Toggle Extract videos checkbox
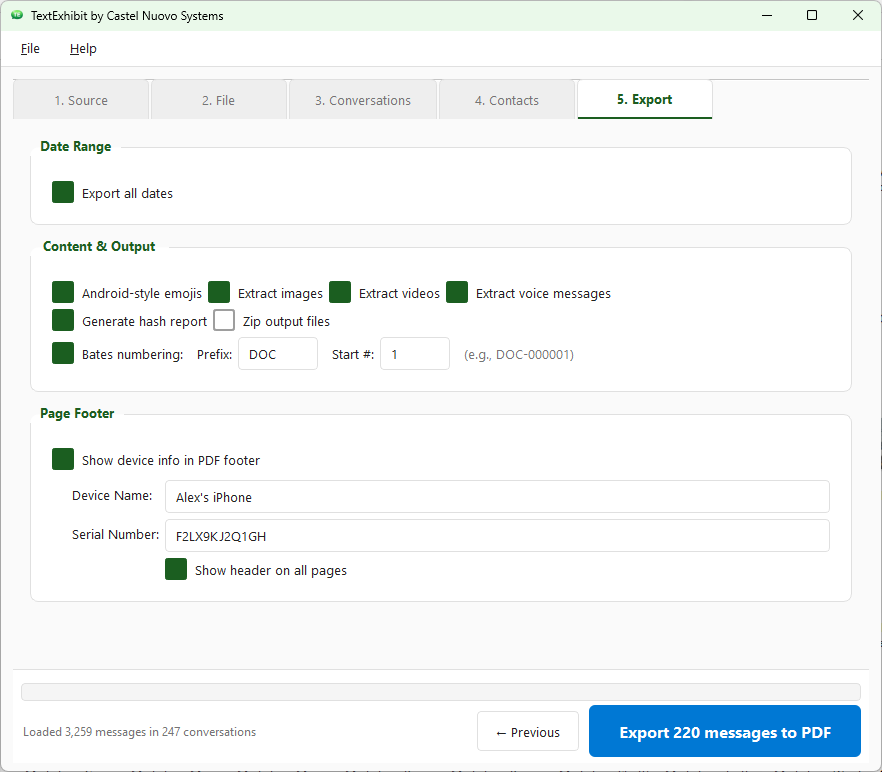 [x=340, y=292]
